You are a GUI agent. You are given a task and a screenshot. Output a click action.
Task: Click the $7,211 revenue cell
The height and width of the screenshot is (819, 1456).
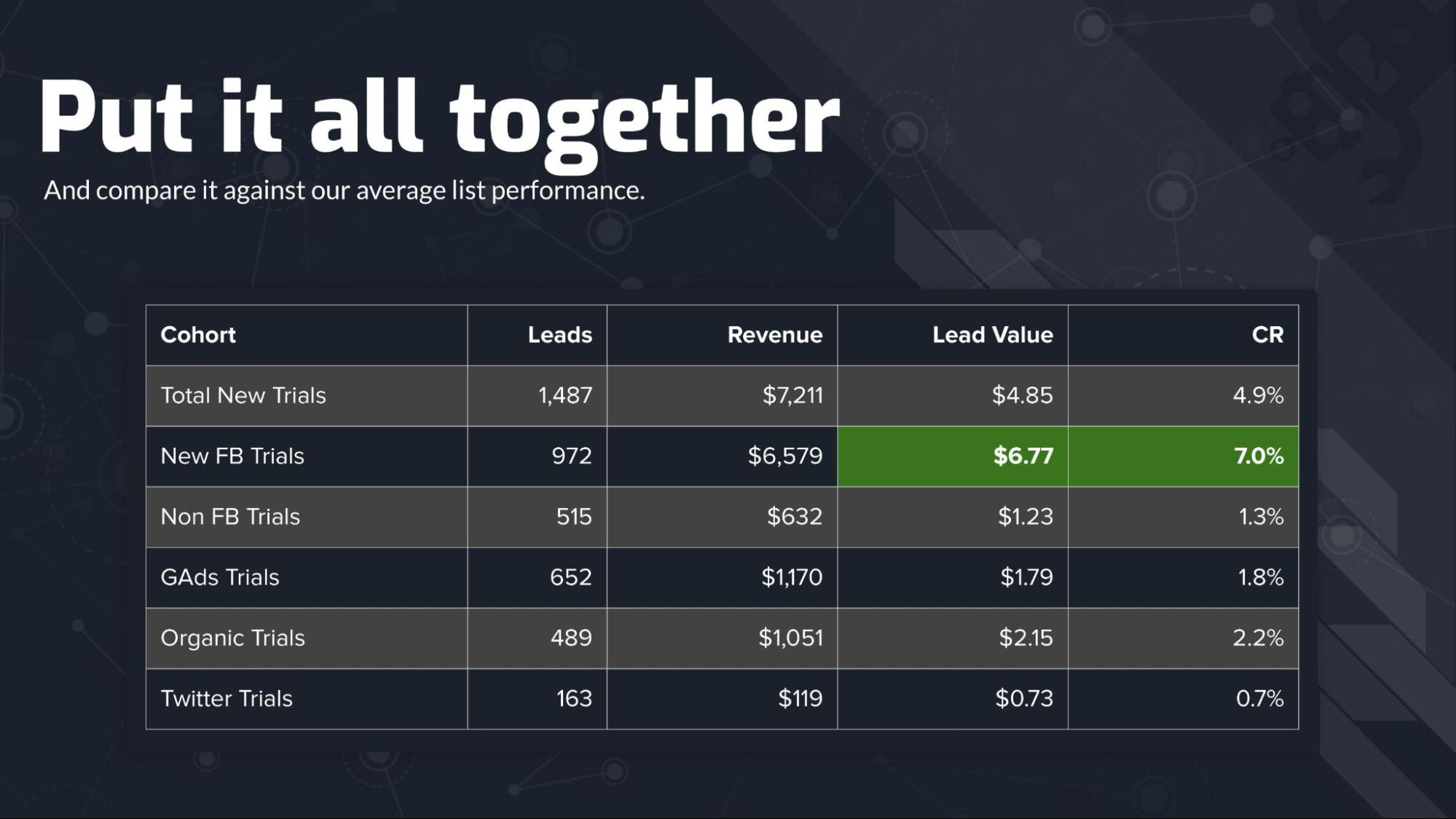[792, 395]
